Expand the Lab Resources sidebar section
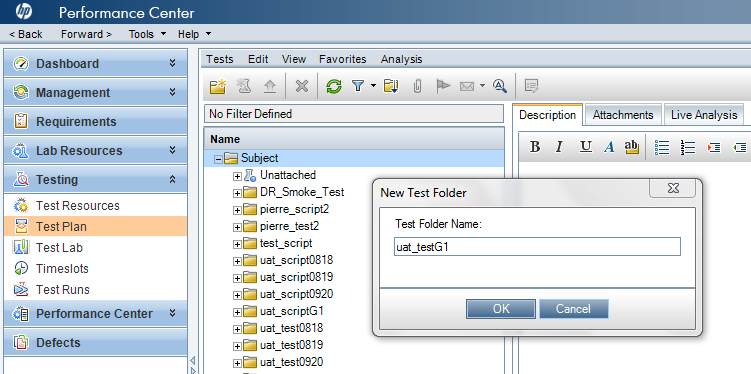 coord(172,151)
